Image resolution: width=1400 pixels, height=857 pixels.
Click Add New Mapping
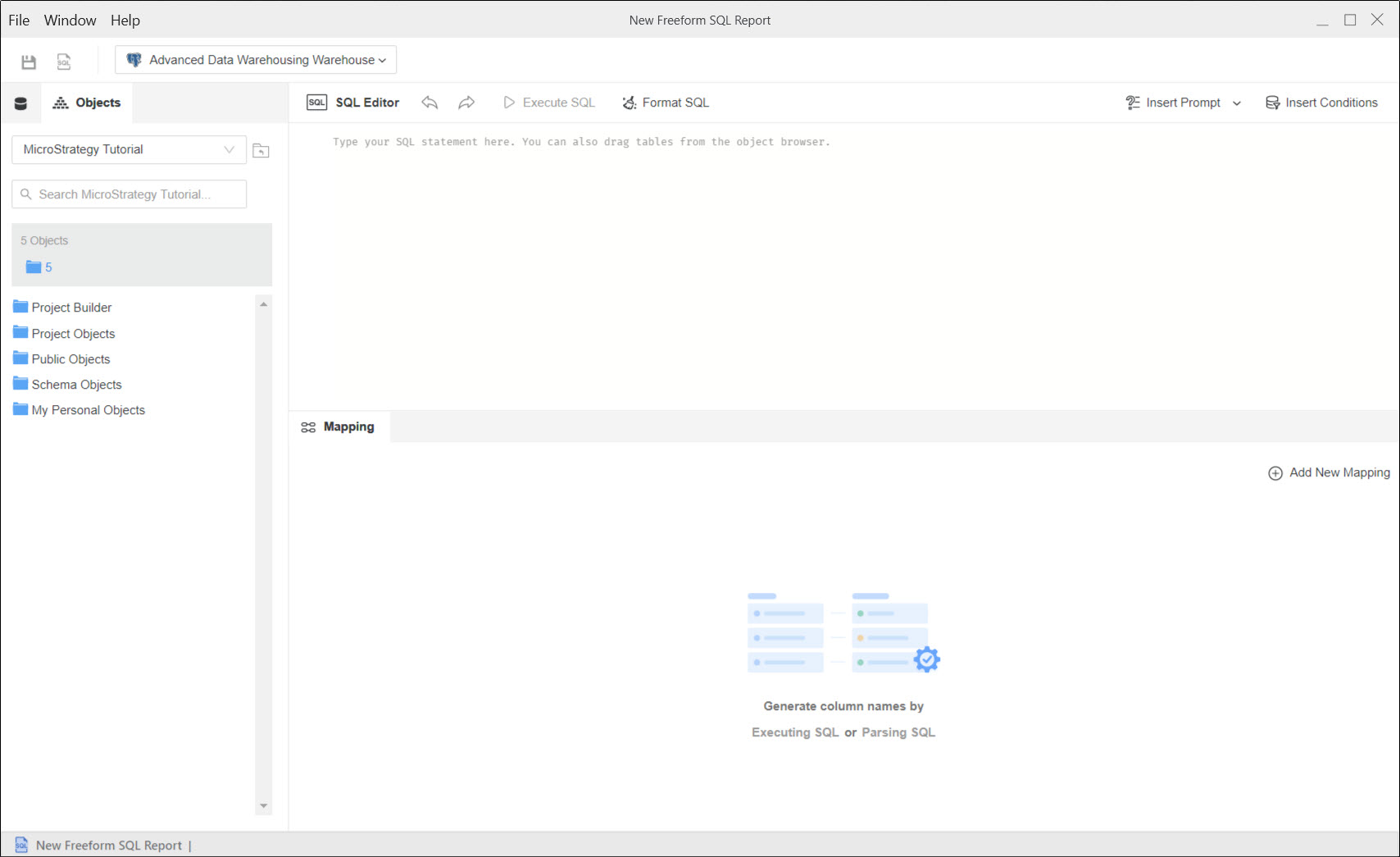(x=1329, y=473)
